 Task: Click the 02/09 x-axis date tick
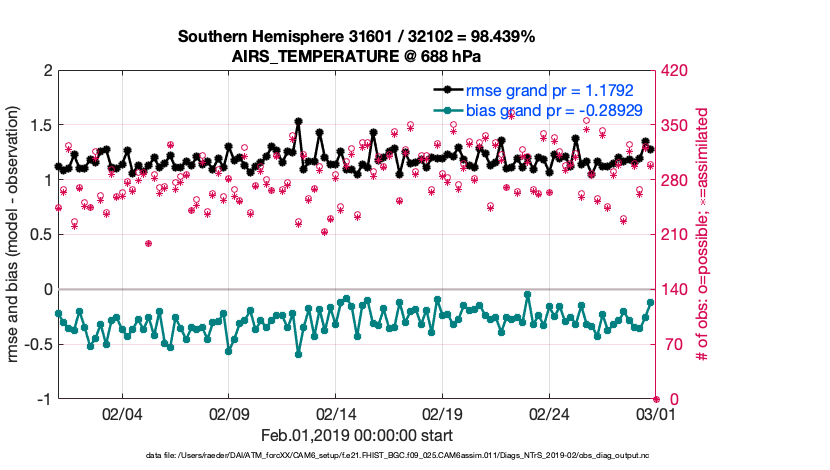coord(229,414)
